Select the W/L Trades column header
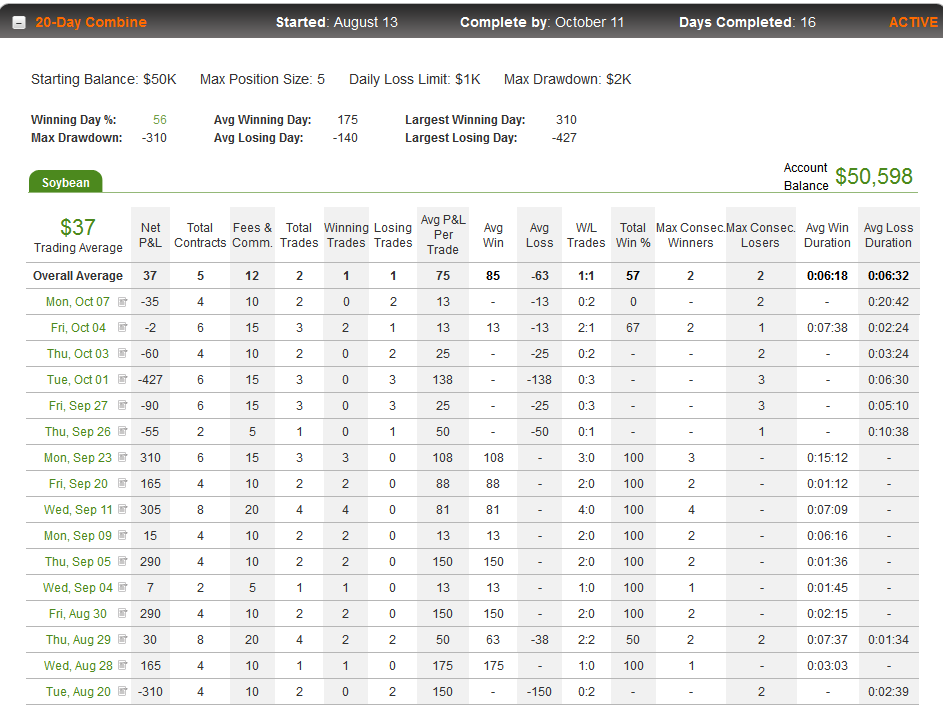 point(586,235)
